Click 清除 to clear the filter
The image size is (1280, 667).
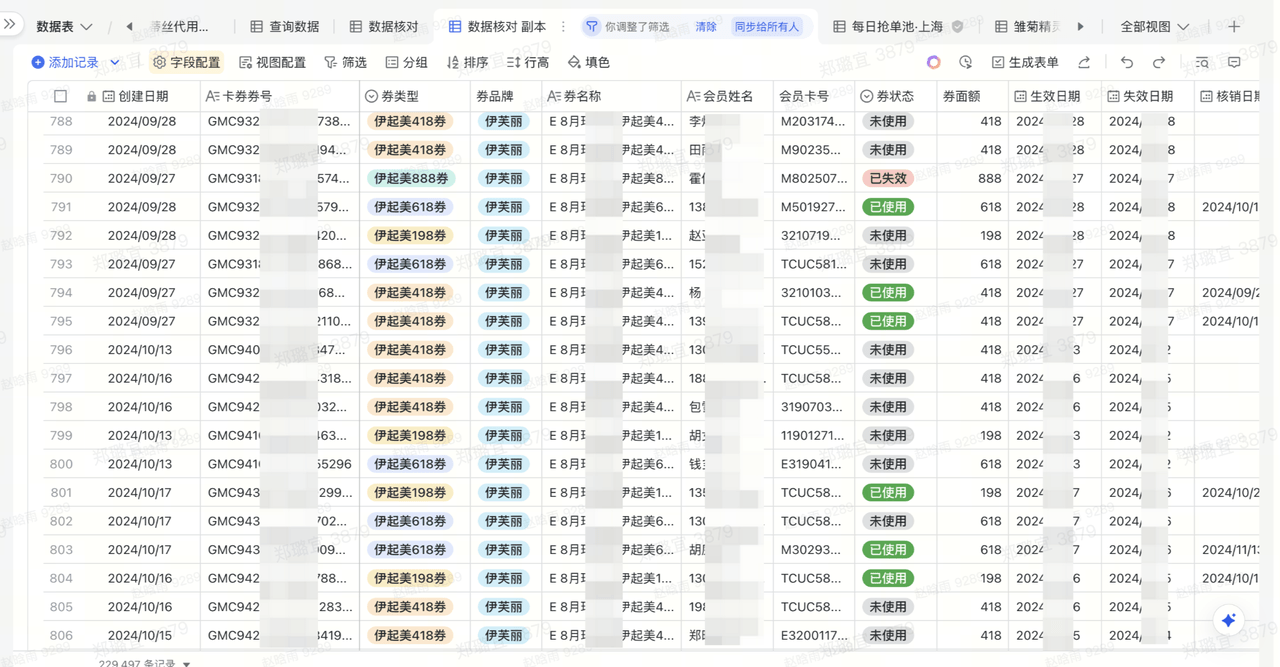click(706, 27)
